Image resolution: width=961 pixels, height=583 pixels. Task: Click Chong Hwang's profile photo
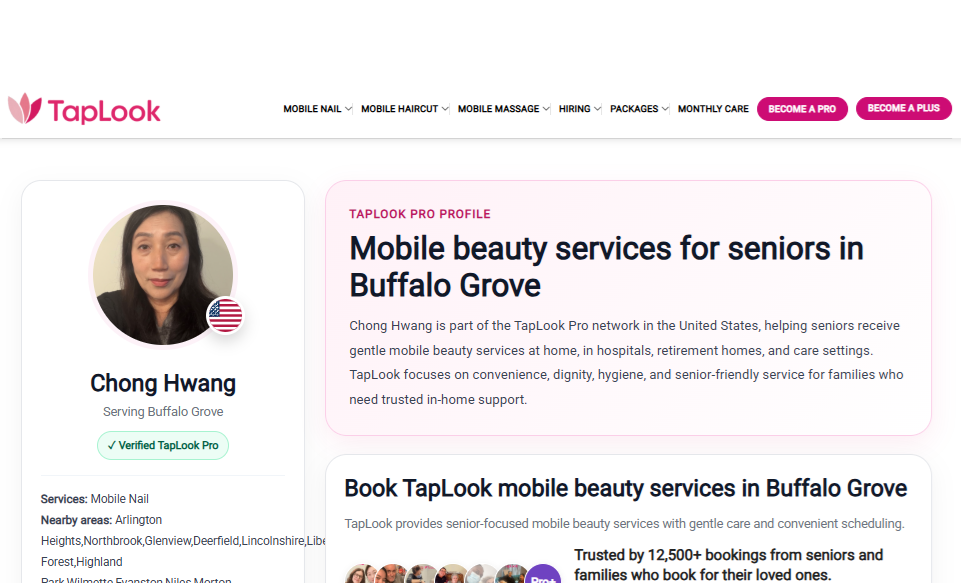click(x=163, y=275)
